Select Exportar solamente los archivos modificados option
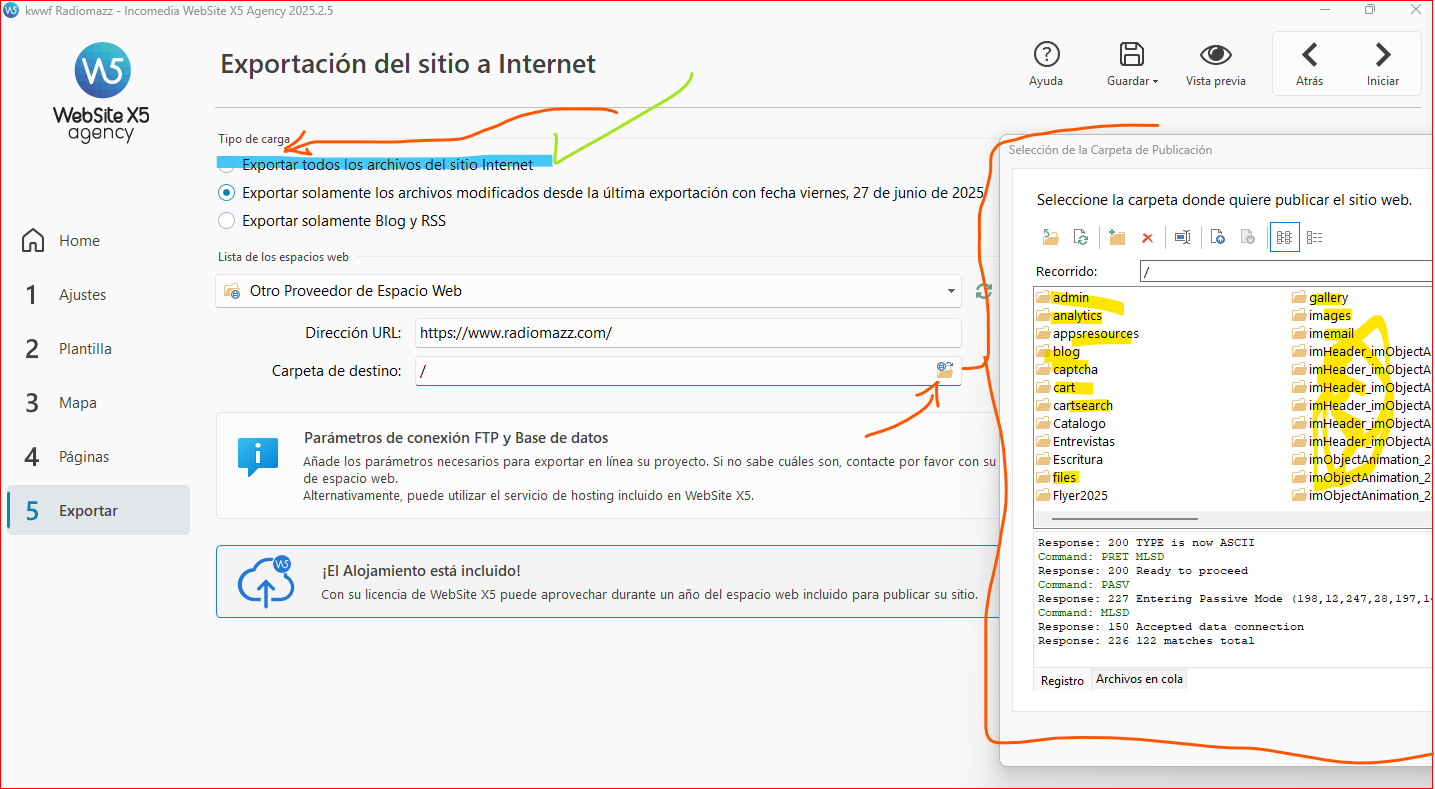Screen dimensions: 1435x789 click(x=601, y=192)
